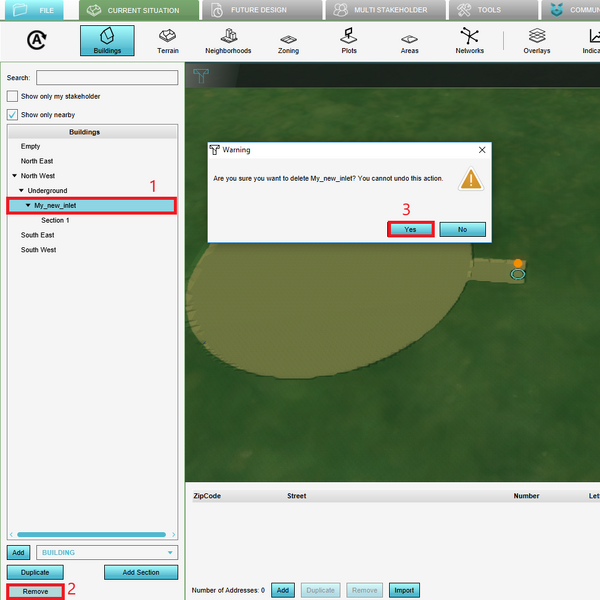Open the Networks toolbar icon
The height and width of the screenshot is (600, 600).
[469, 41]
